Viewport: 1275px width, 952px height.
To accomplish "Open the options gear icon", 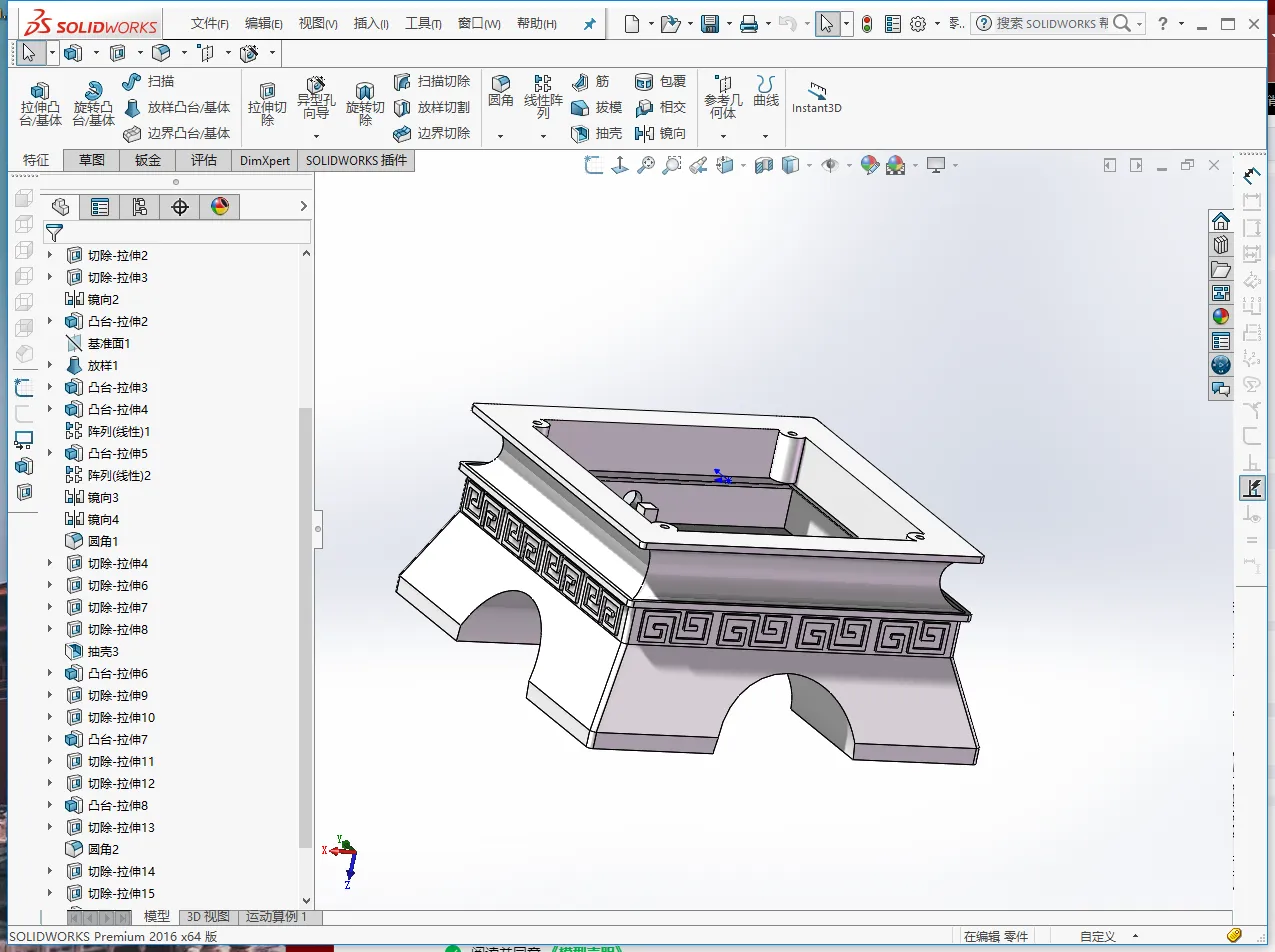I will (x=918, y=24).
